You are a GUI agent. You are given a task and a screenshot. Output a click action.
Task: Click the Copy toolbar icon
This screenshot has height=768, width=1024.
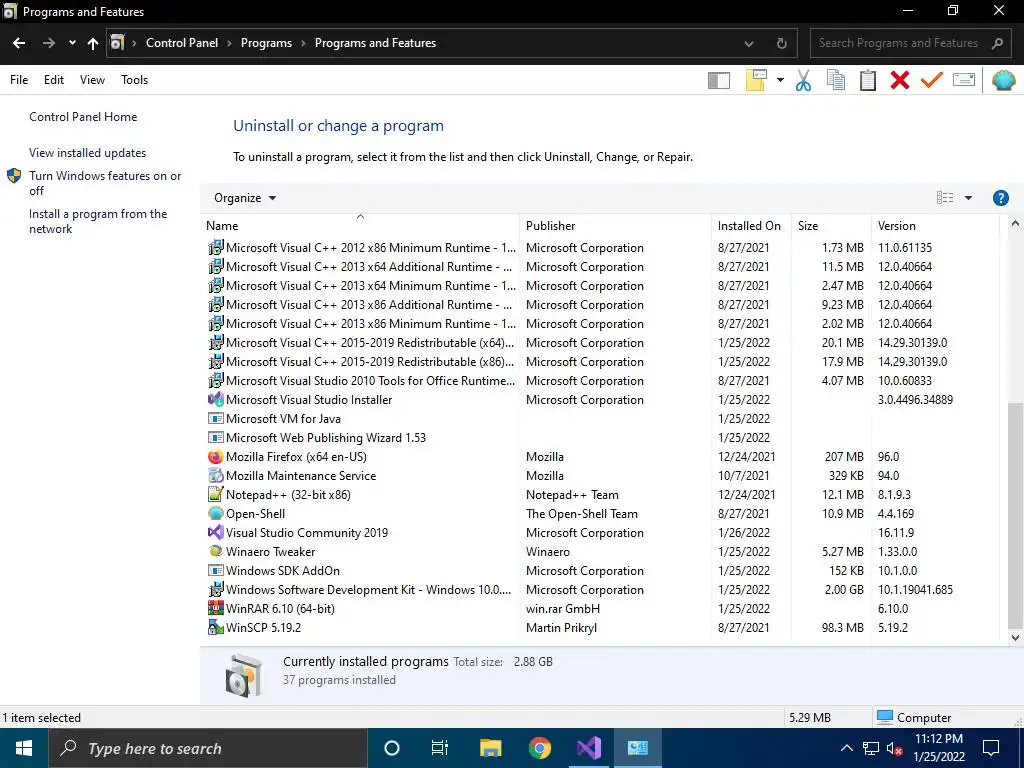pyautogui.click(x=835, y=80)
